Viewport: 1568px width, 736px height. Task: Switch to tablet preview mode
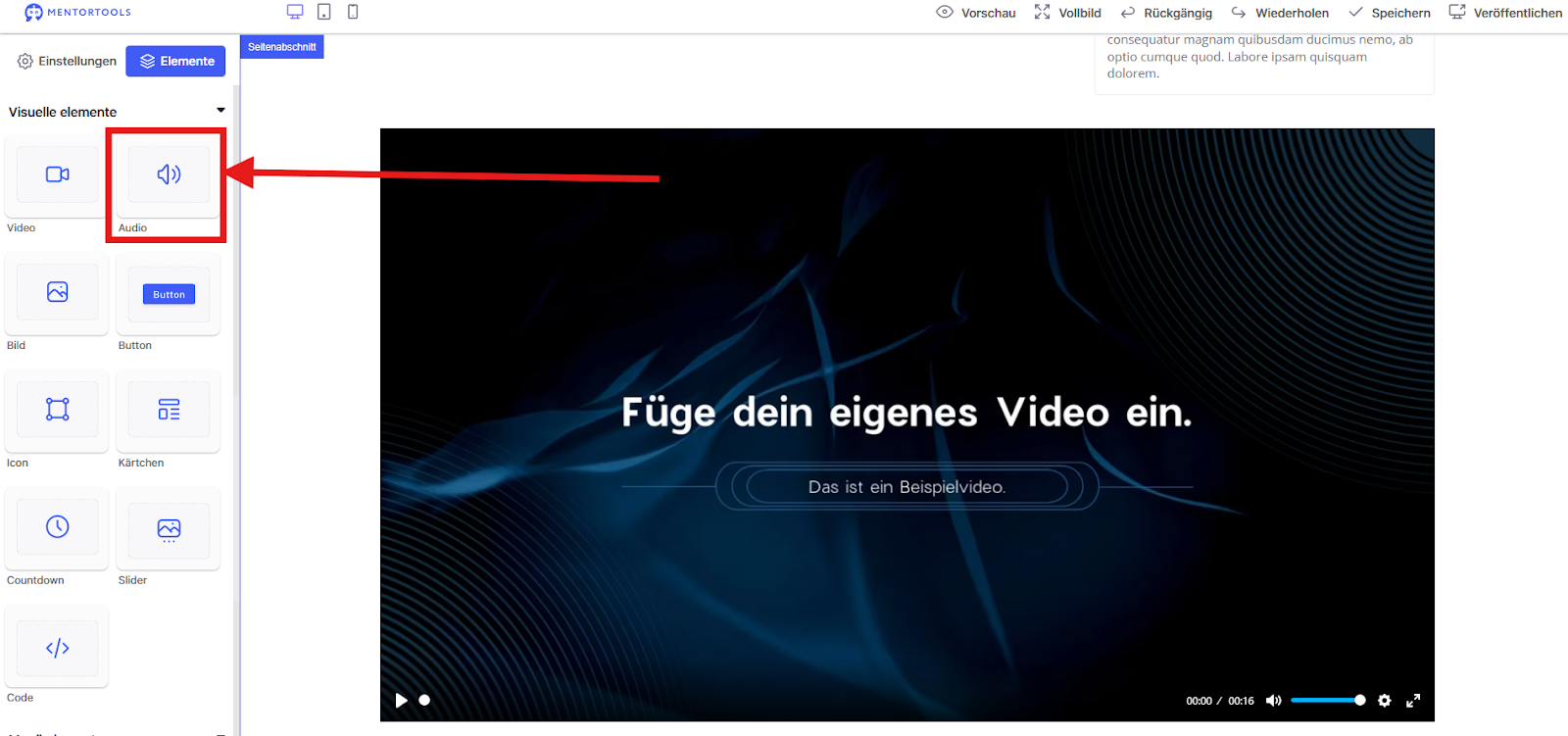(x=324, y=12)
